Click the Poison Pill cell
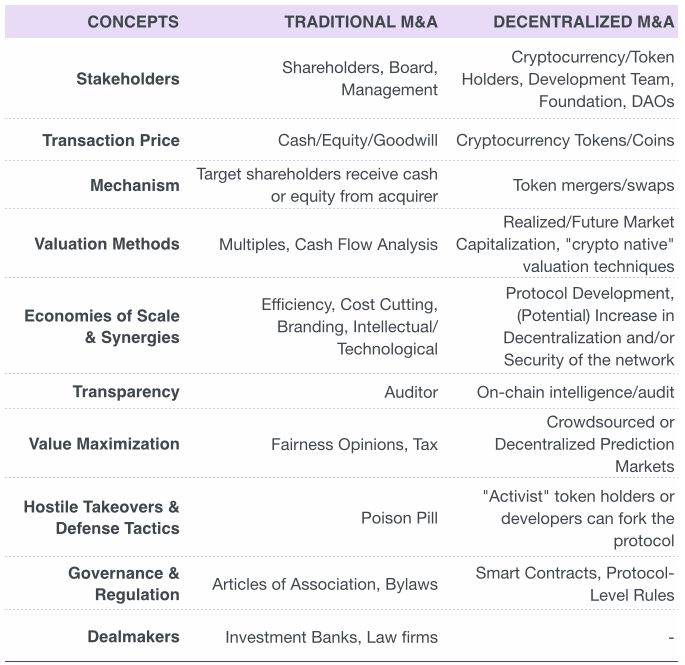The width and height of the screenshot is (685, 665). [x=399, y=518]
